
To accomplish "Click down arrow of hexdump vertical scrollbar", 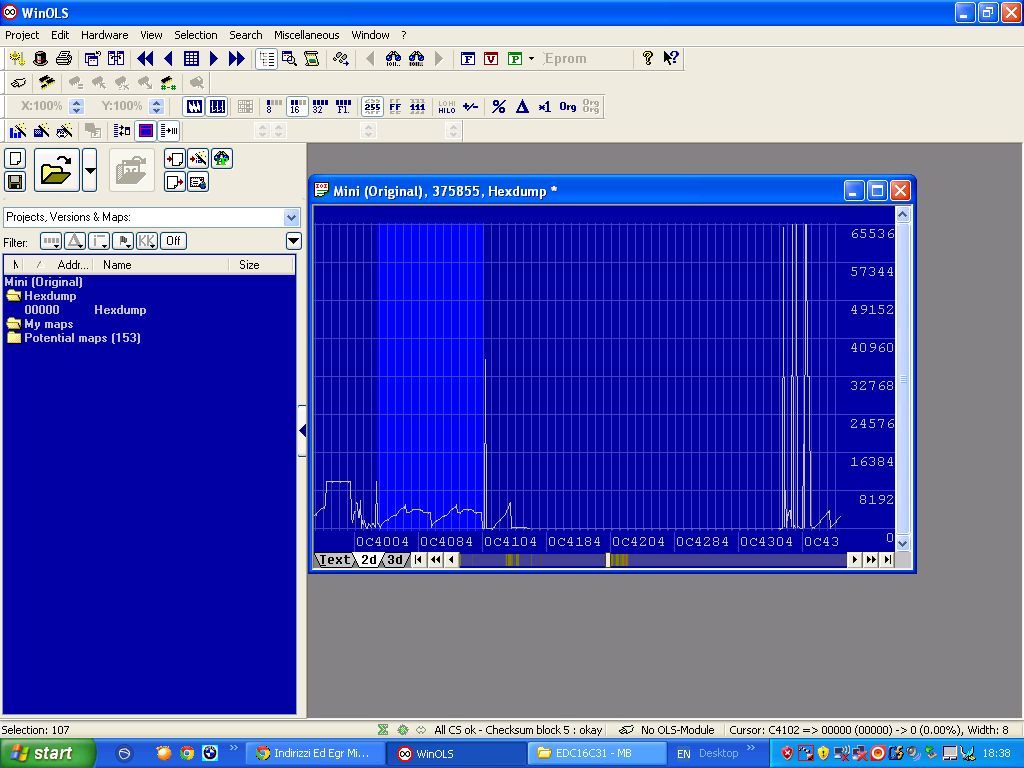I will click(x=903, y=543).
